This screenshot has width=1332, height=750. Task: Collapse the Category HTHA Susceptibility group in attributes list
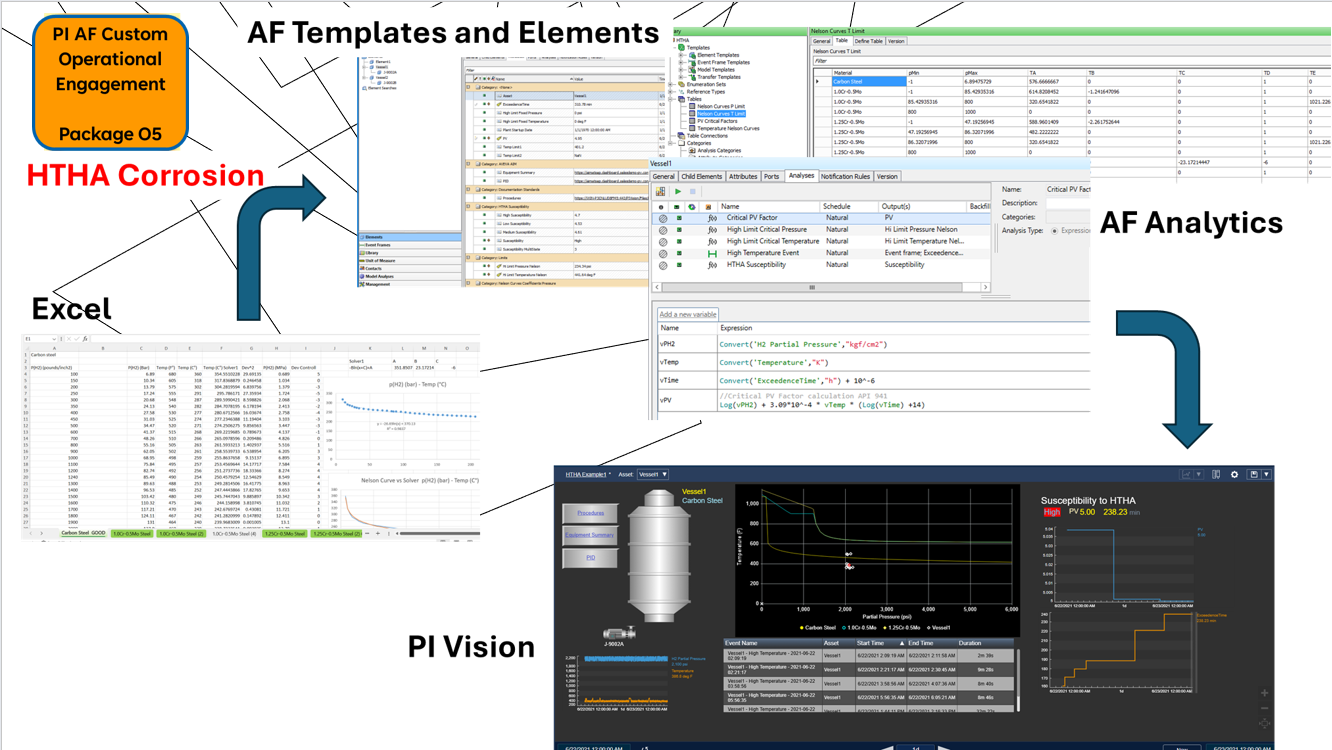469,206
